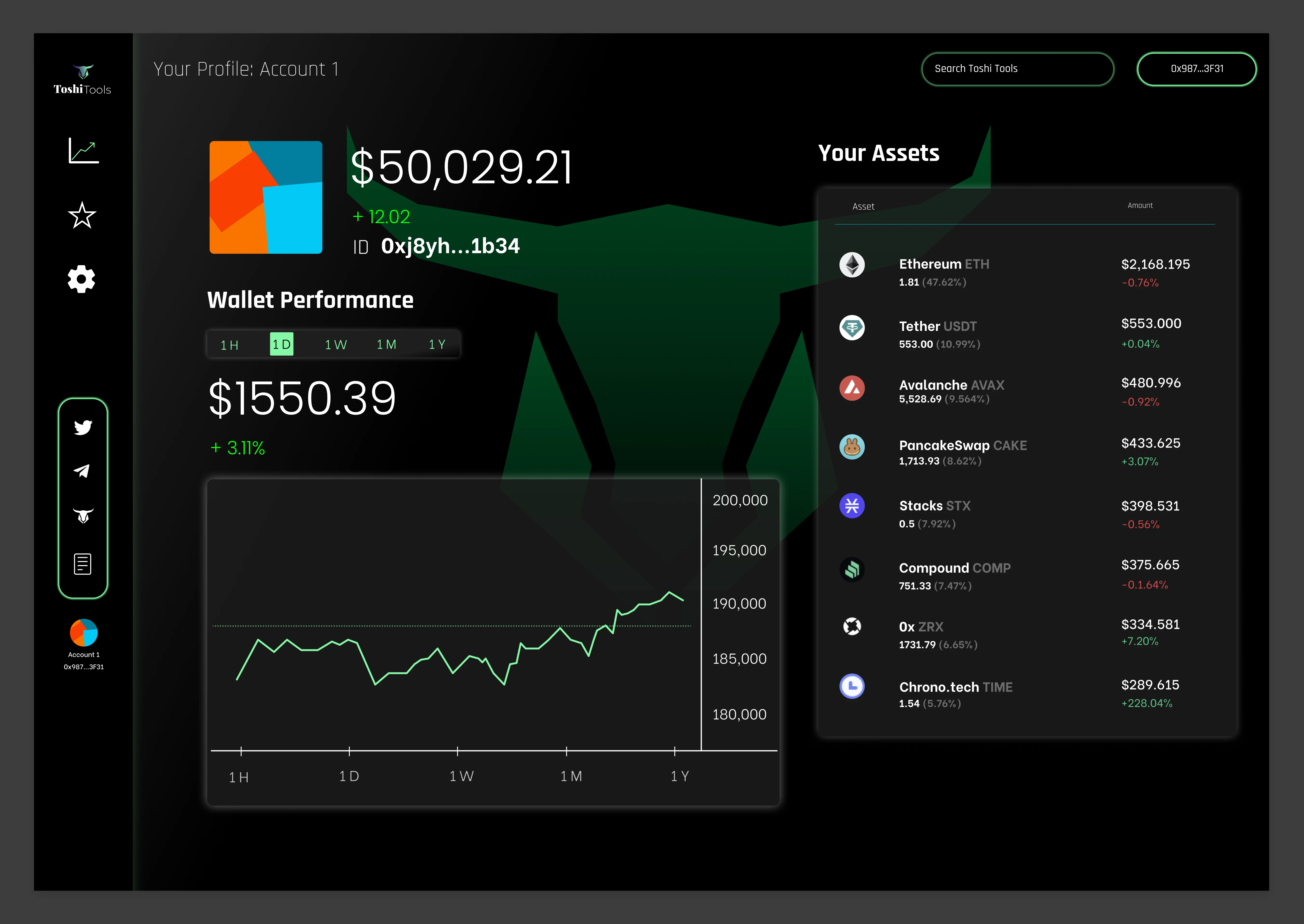The height and width of the screenshot is (924, 1304).
Task: Open the Avalanche AVAX asset name
Action: click(x=952, y=385)
